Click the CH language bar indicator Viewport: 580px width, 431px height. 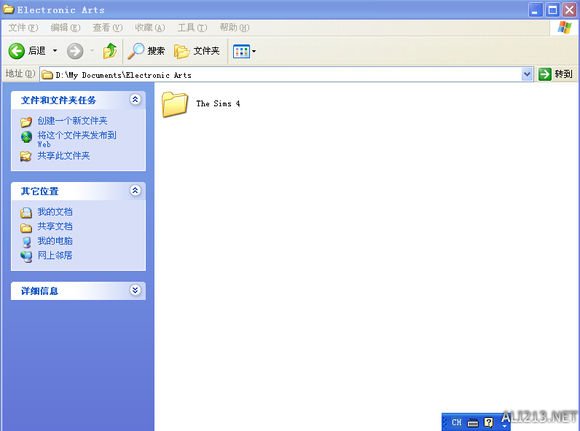pyautogui.click(x=456, y=422)
